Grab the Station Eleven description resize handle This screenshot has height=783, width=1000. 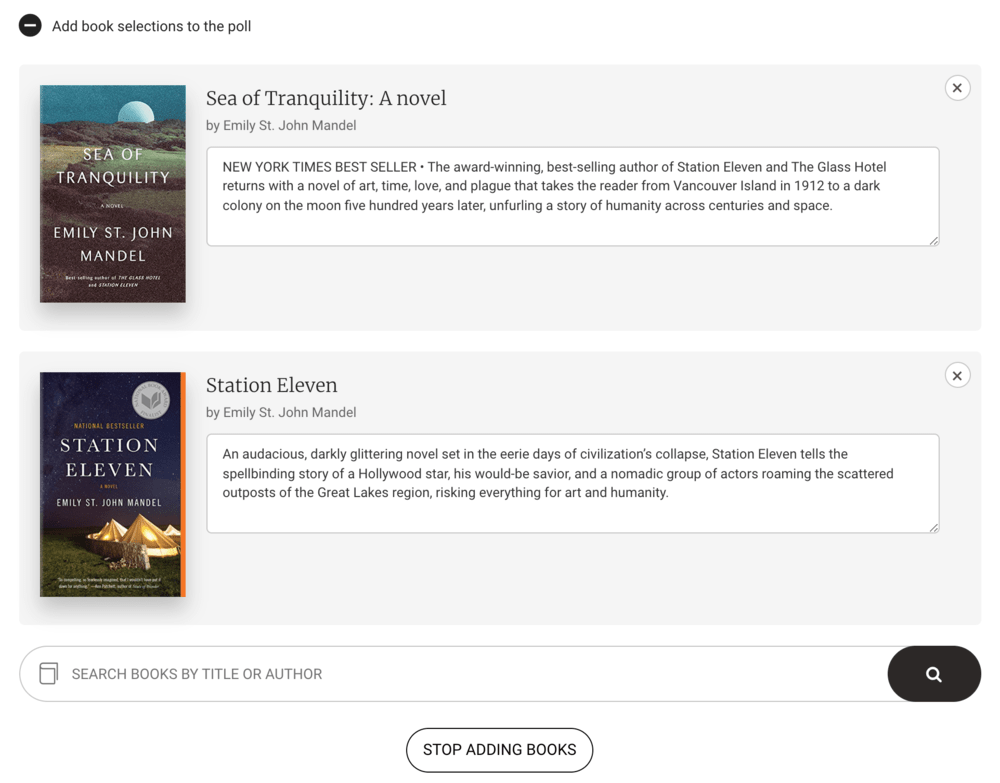coord(934,527)
